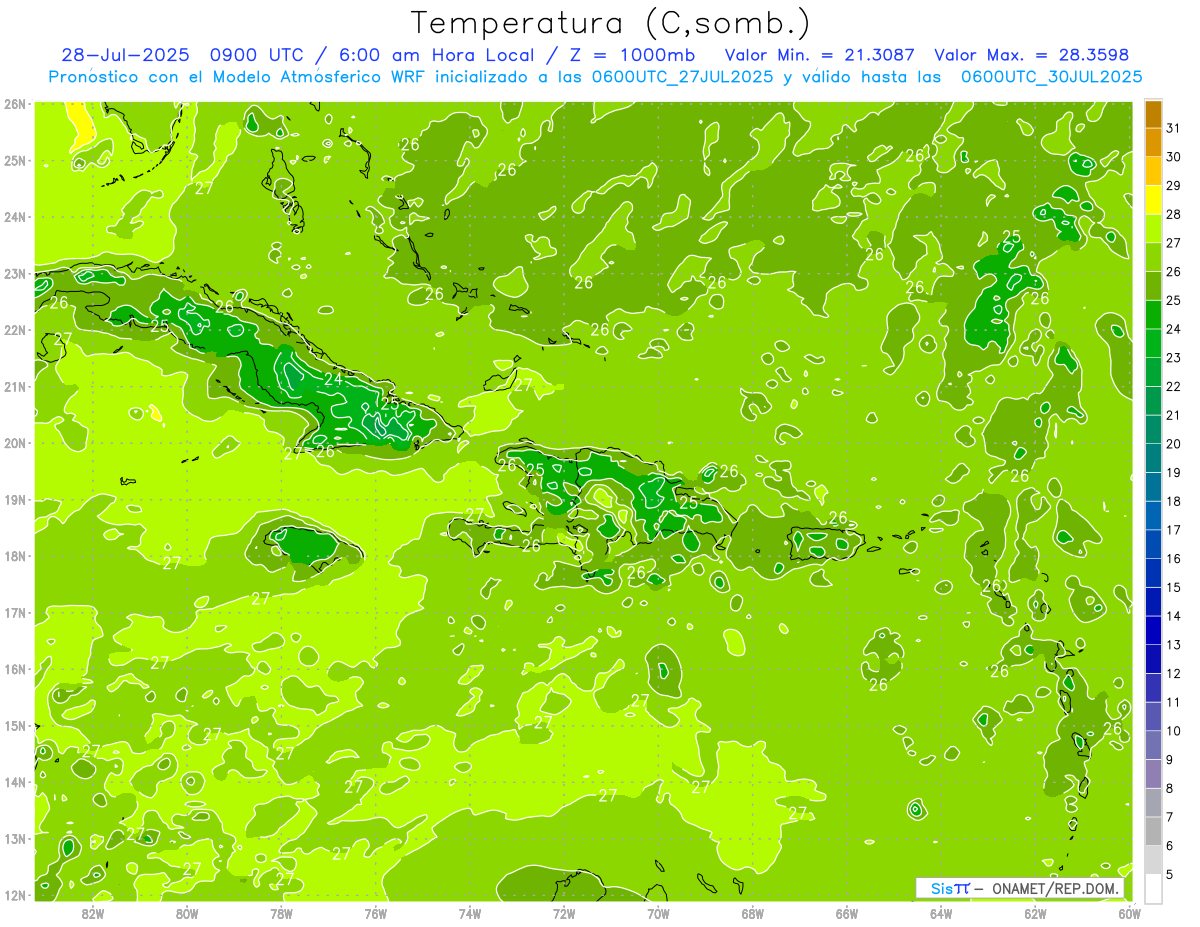This screenshot has width=1200, height=927.
Task: Click the colorbar label '31'
Action: pyautogui.click(x=1174, y=128)
